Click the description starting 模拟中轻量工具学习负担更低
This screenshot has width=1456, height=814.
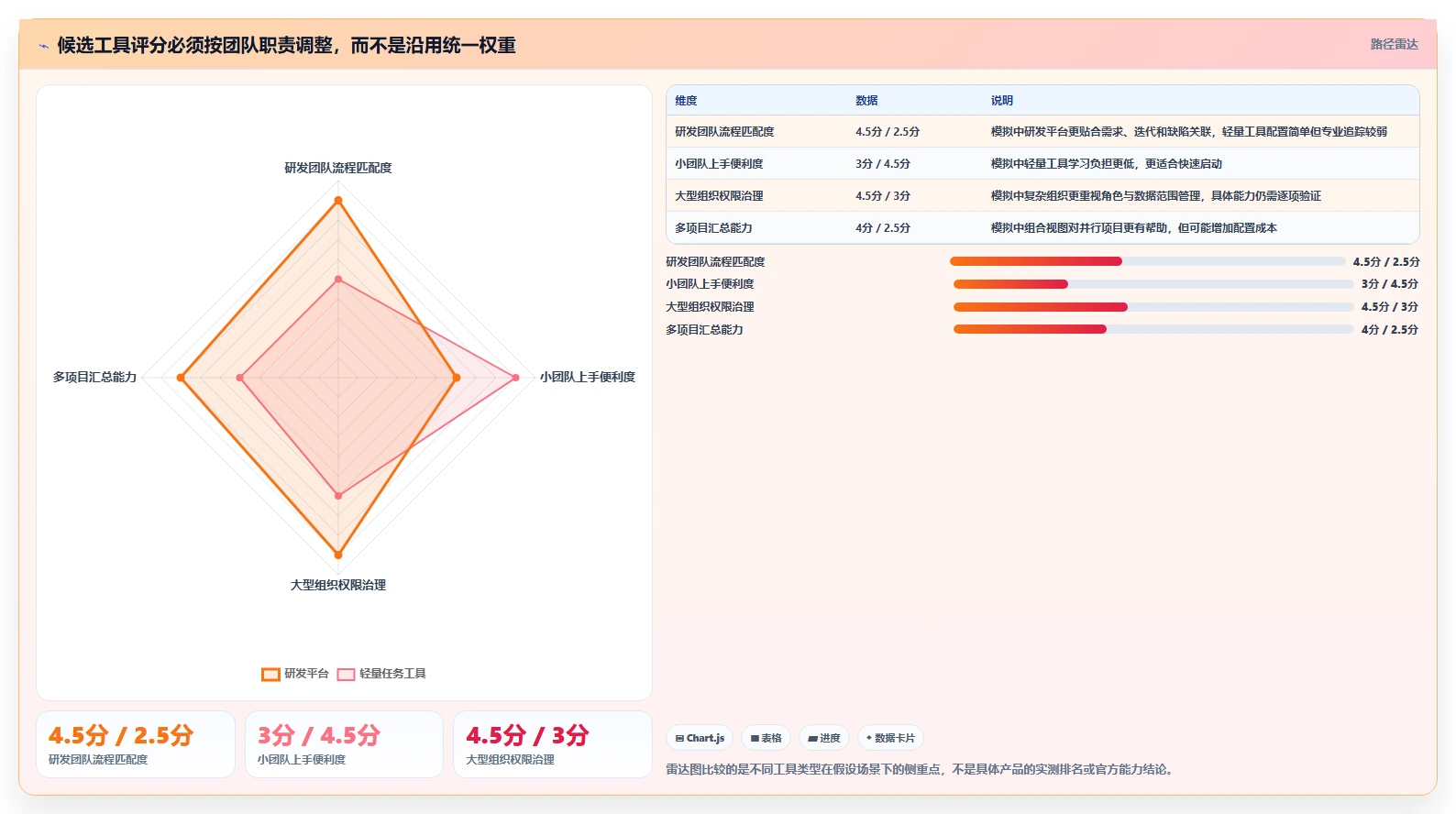tap(1106, 164)
